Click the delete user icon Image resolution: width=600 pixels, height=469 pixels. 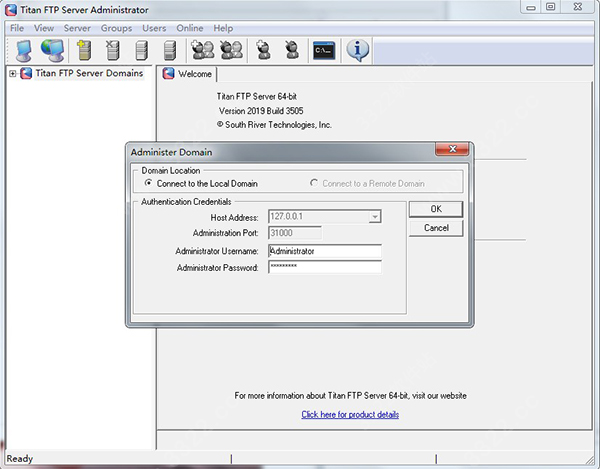(292, 50)
